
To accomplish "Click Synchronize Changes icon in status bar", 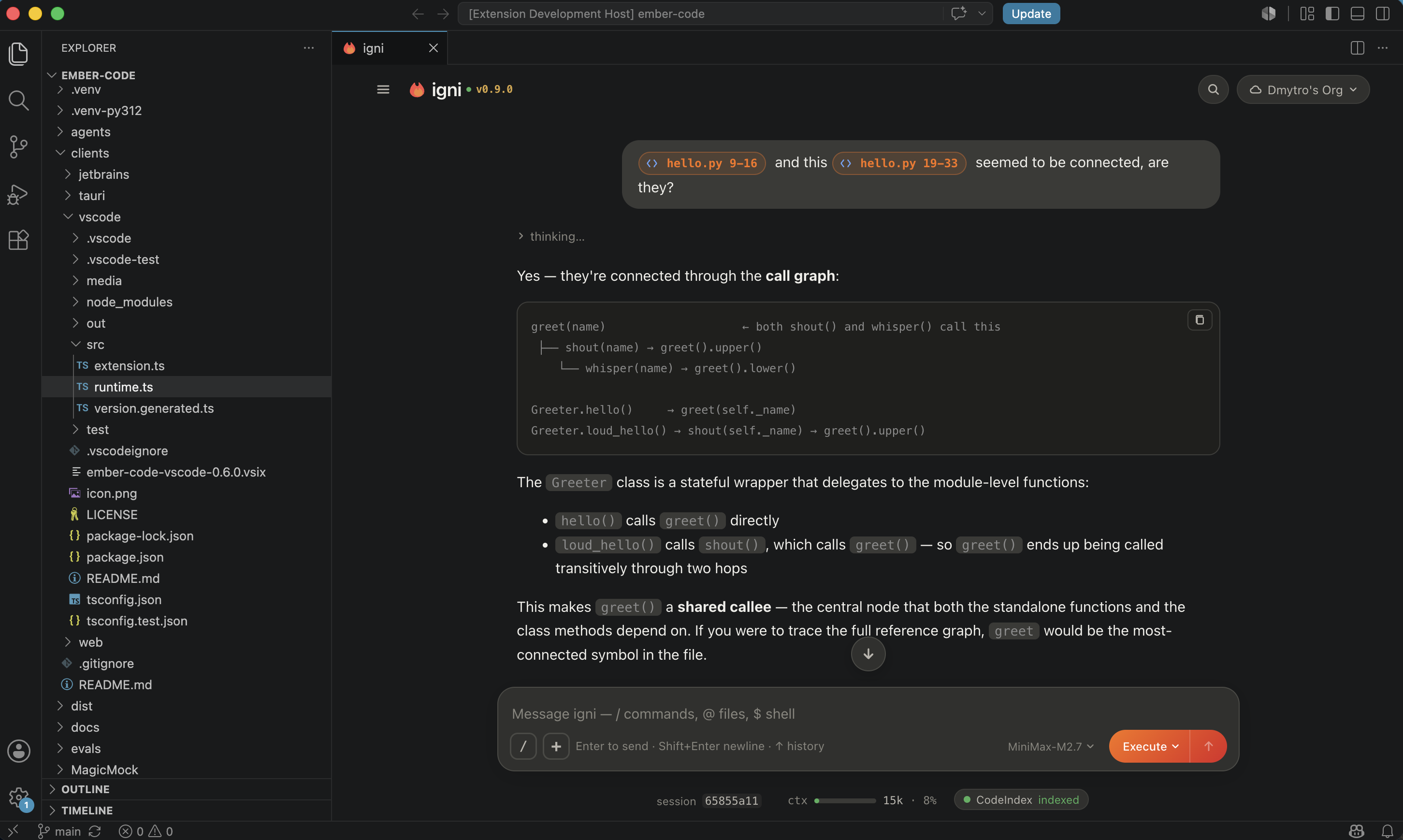I will click(x=95, y=831).
